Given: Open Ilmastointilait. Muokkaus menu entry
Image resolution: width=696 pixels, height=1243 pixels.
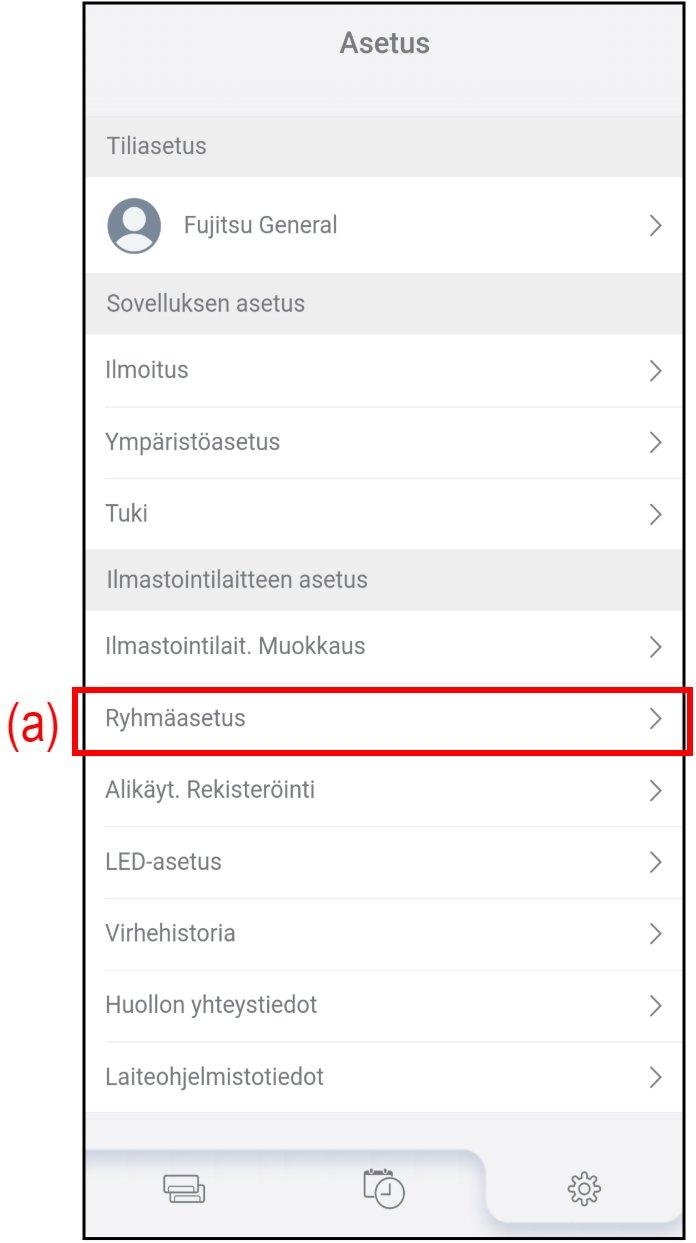Looking at the screenshot, I should pyautogui.click(x=235, y=646).
